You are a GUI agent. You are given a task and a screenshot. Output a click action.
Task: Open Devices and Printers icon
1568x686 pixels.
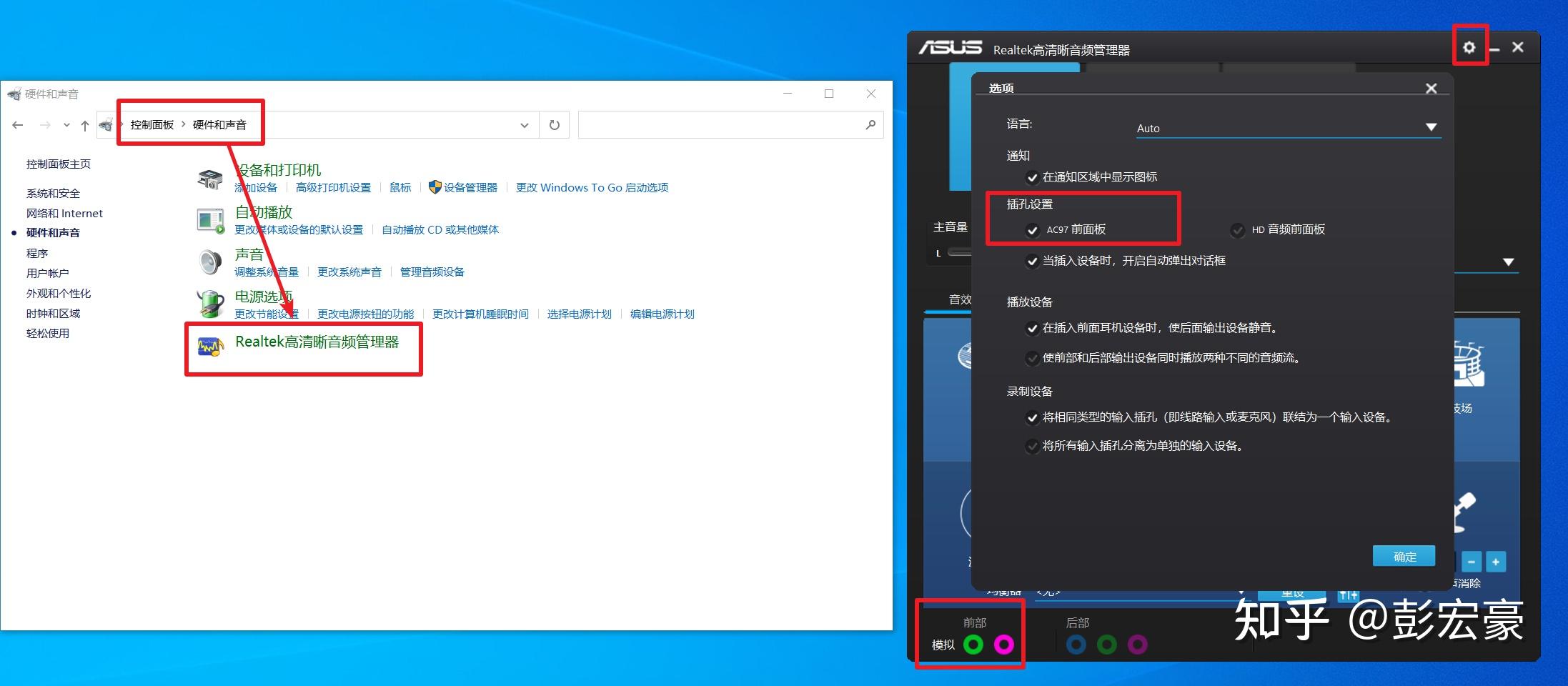pyautogui.click(x=210, y=179)
